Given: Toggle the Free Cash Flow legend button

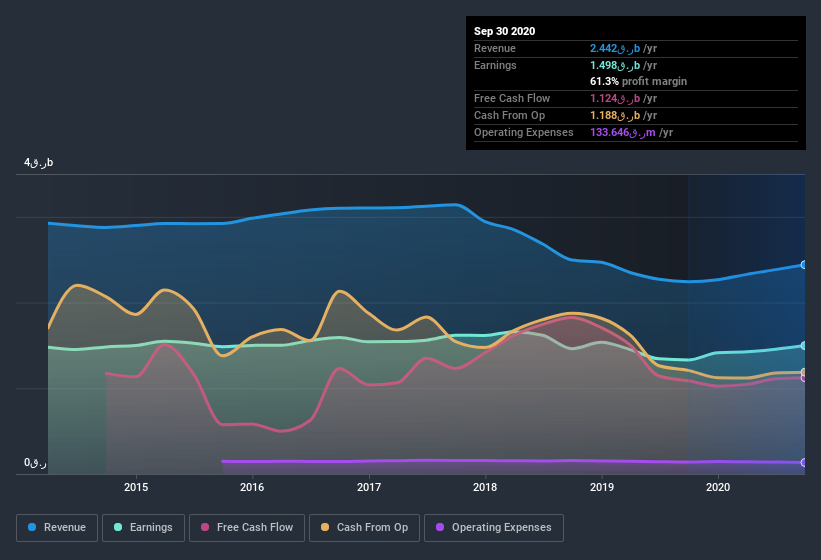Looking at the screenshot, I should tap(247, 528).
